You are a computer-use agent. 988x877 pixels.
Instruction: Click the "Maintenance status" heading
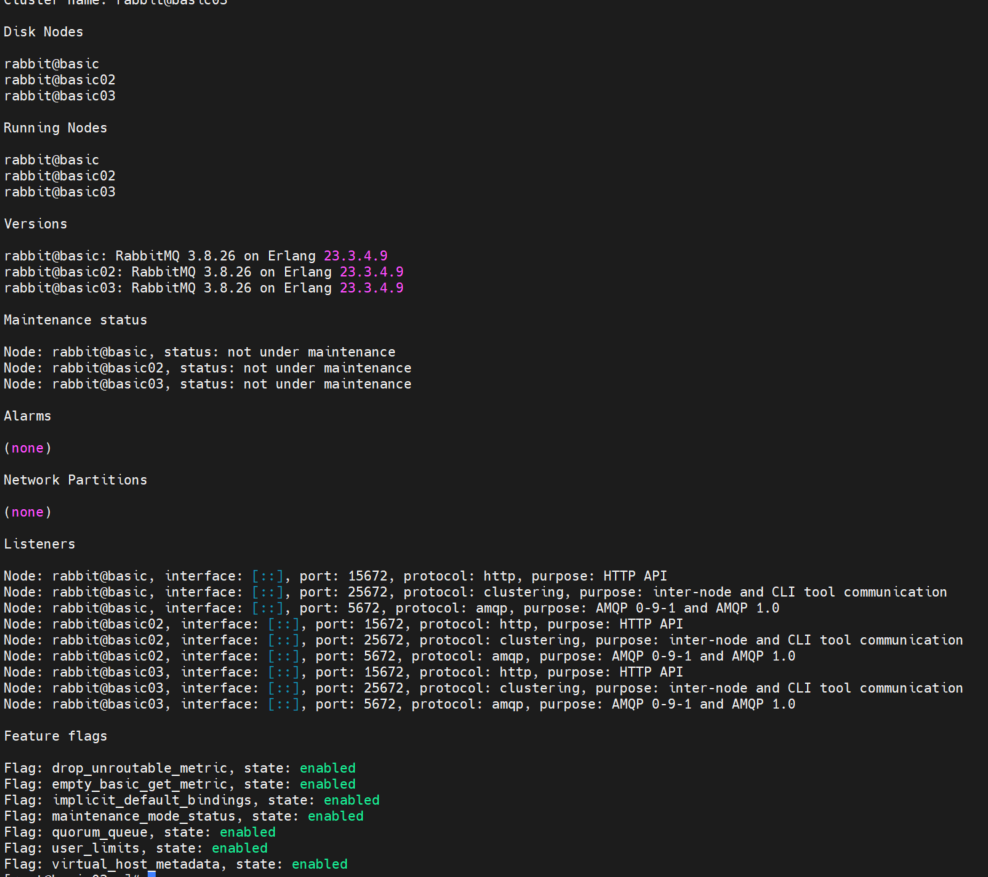click(75, 320)
